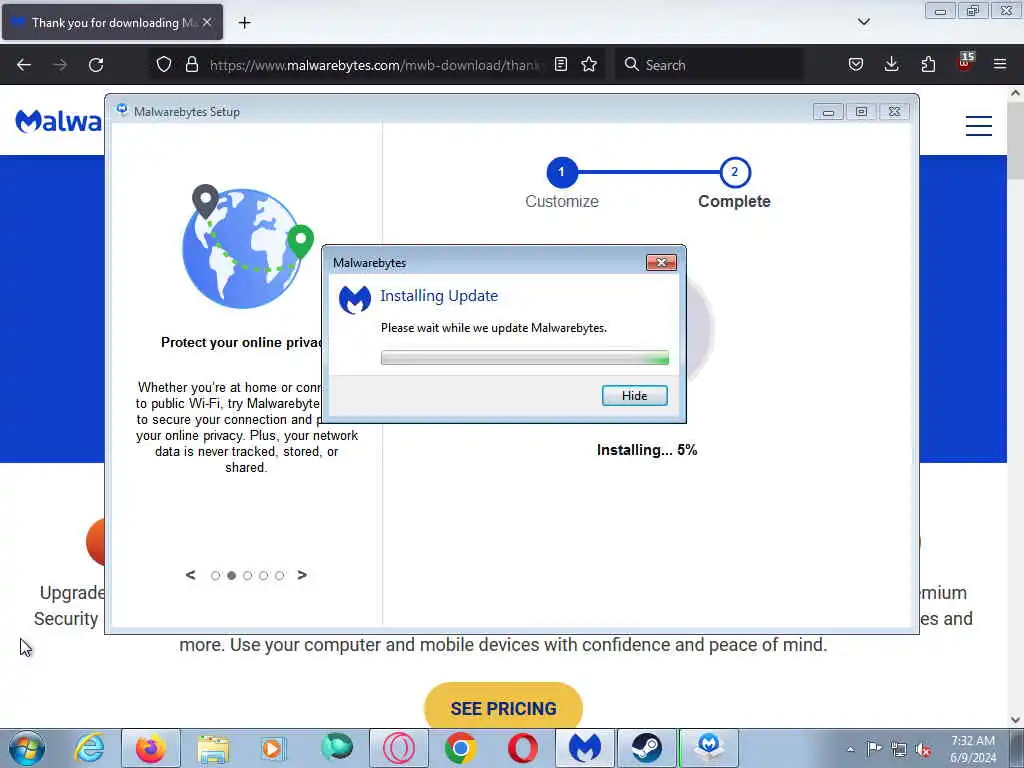Select the second carousel dot

pyautogui.click(x=231, y=575)
